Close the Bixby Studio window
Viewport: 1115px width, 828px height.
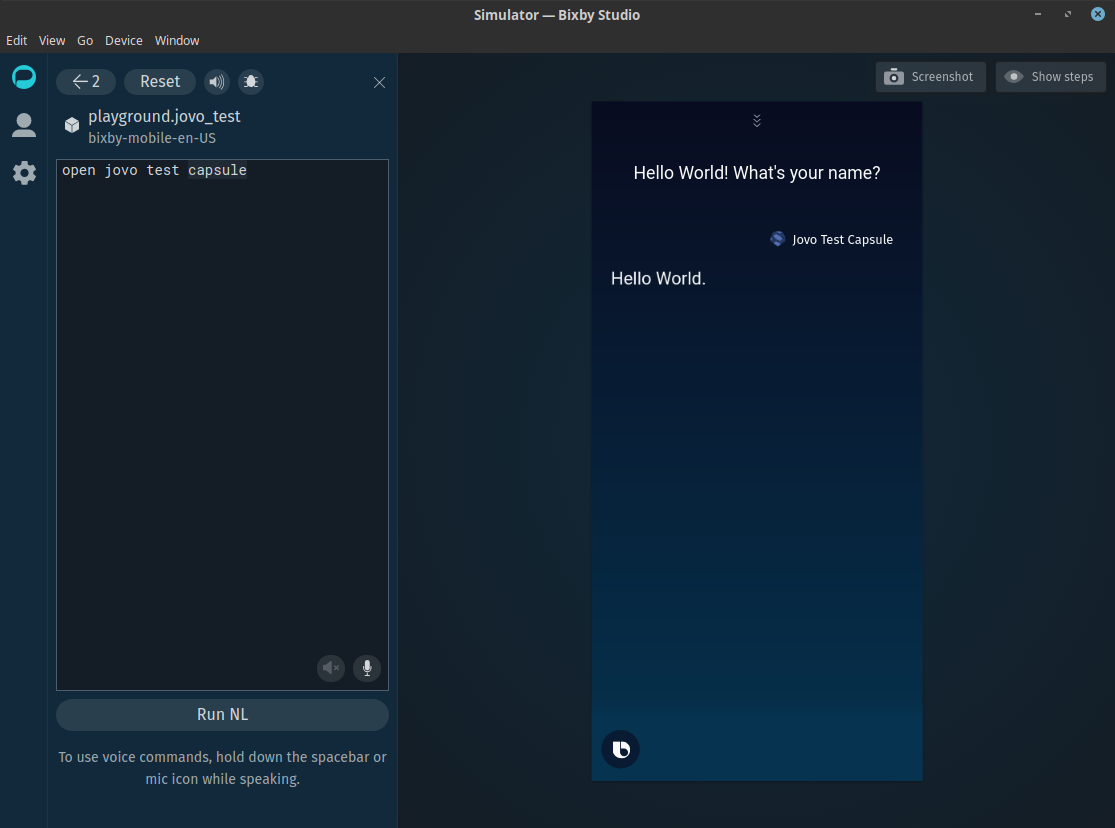(1098, 14)
